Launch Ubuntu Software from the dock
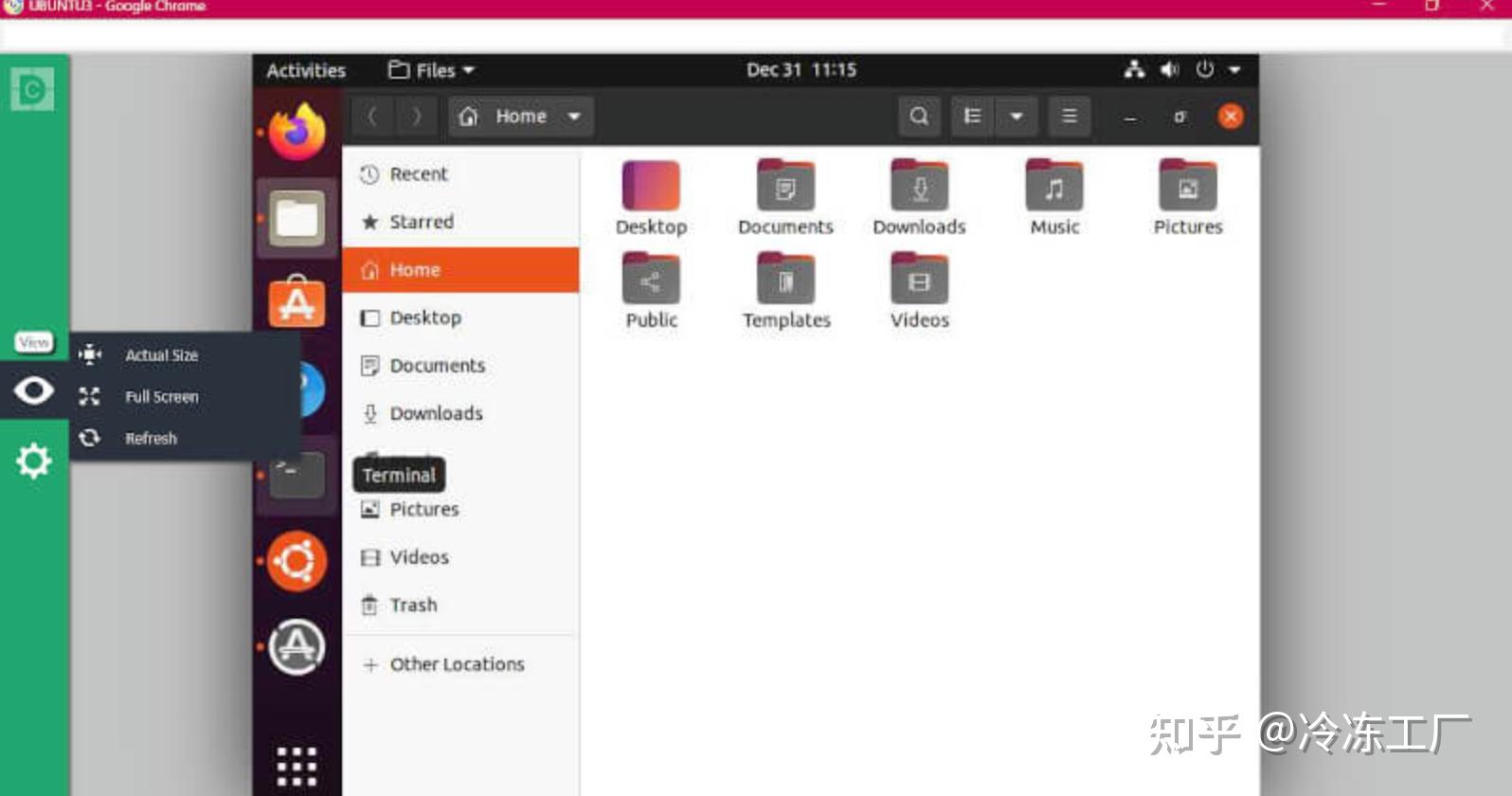Viewport: 1512px width, 796px height. click(297, 302)
